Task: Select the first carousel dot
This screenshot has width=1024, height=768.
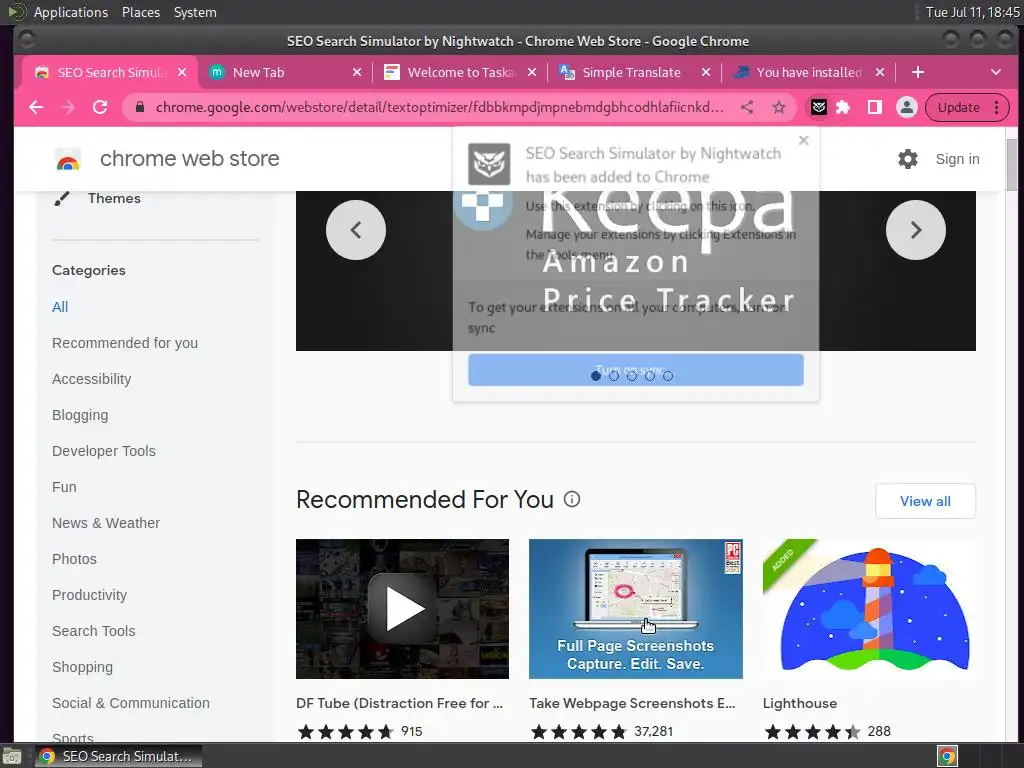Action: tap(596, 376)
